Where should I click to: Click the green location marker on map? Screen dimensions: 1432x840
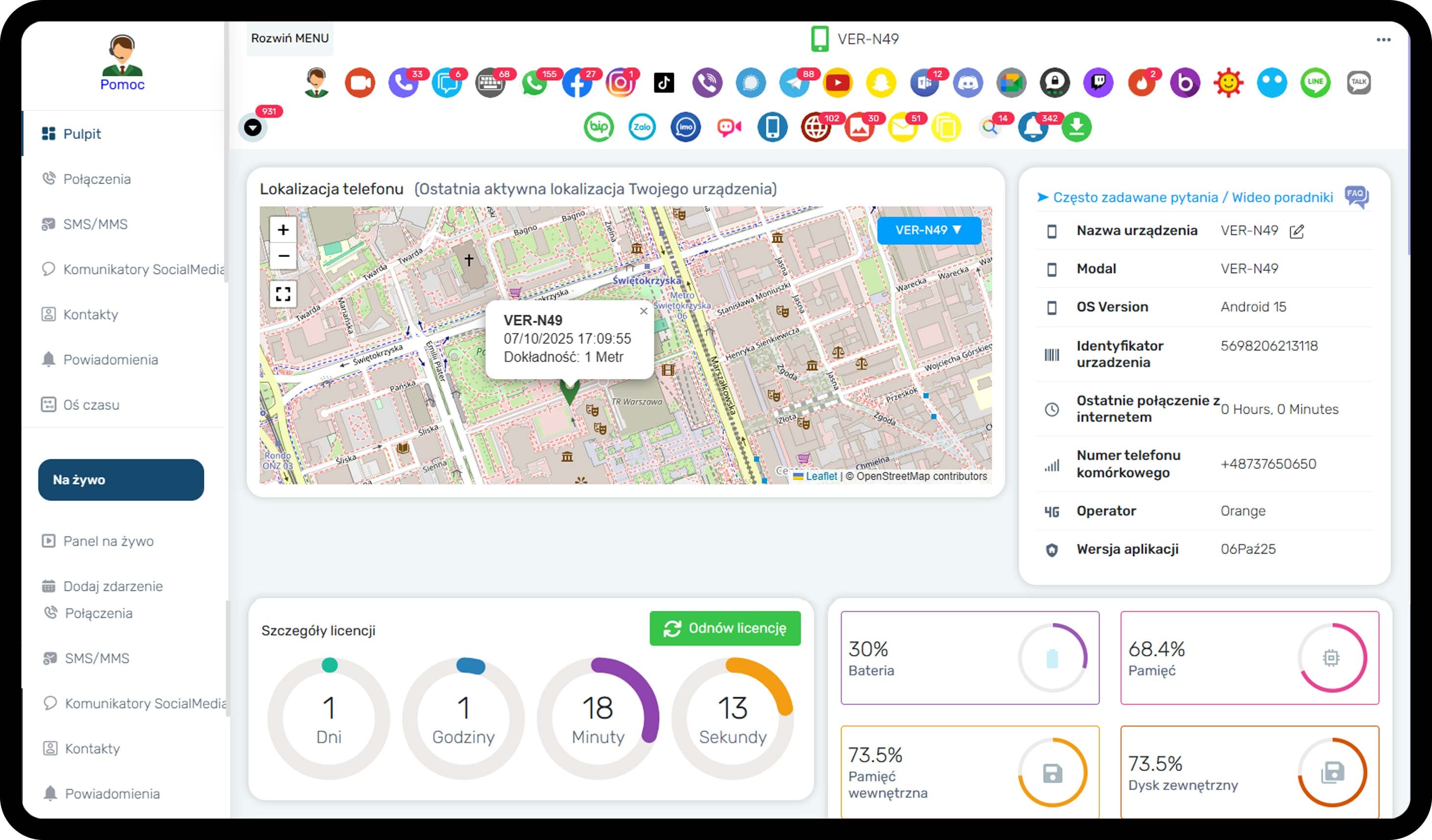click(570, 392)
